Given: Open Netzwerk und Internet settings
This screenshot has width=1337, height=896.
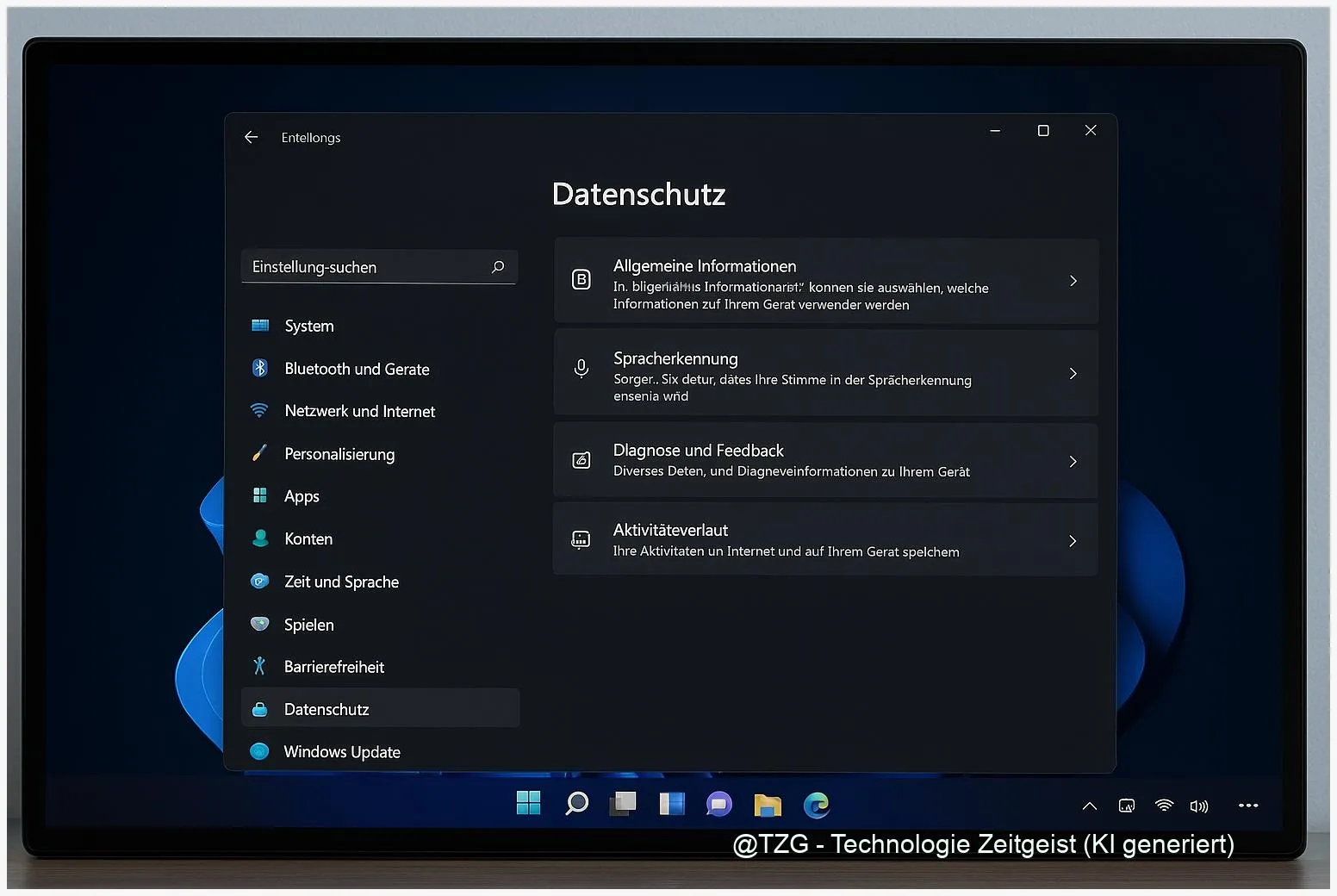Looking at the screenshot, I should pyautogui.click(x=359, y=411).
